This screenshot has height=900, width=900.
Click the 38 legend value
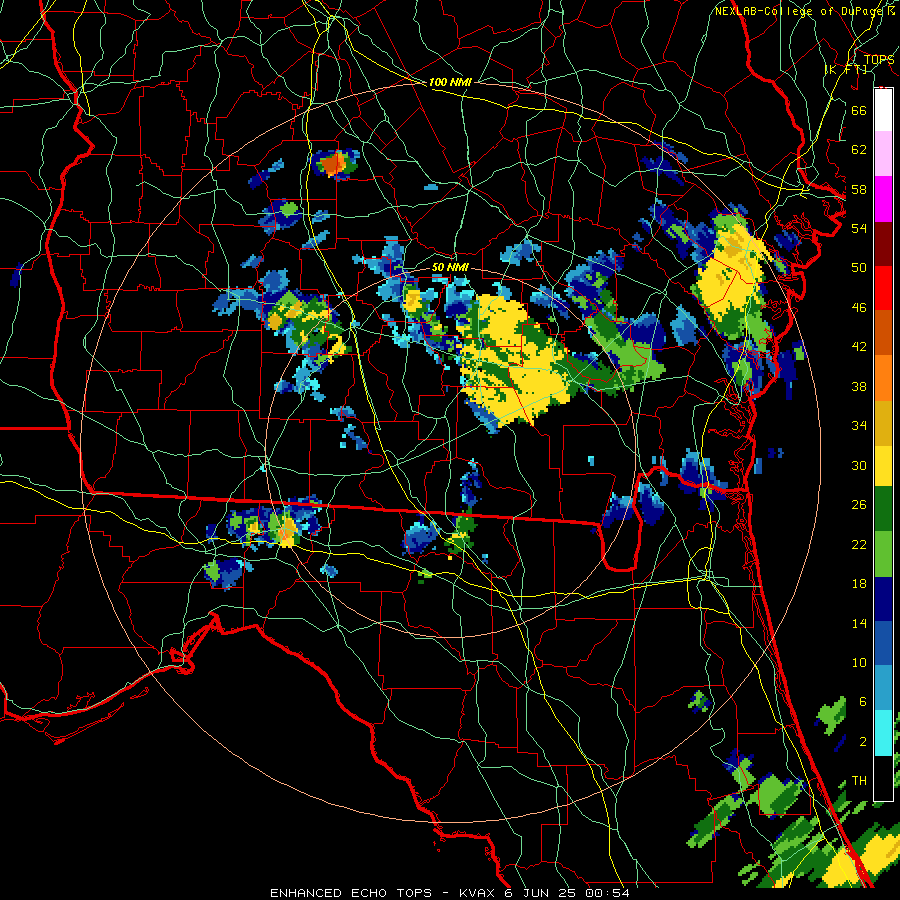point(859,386)
